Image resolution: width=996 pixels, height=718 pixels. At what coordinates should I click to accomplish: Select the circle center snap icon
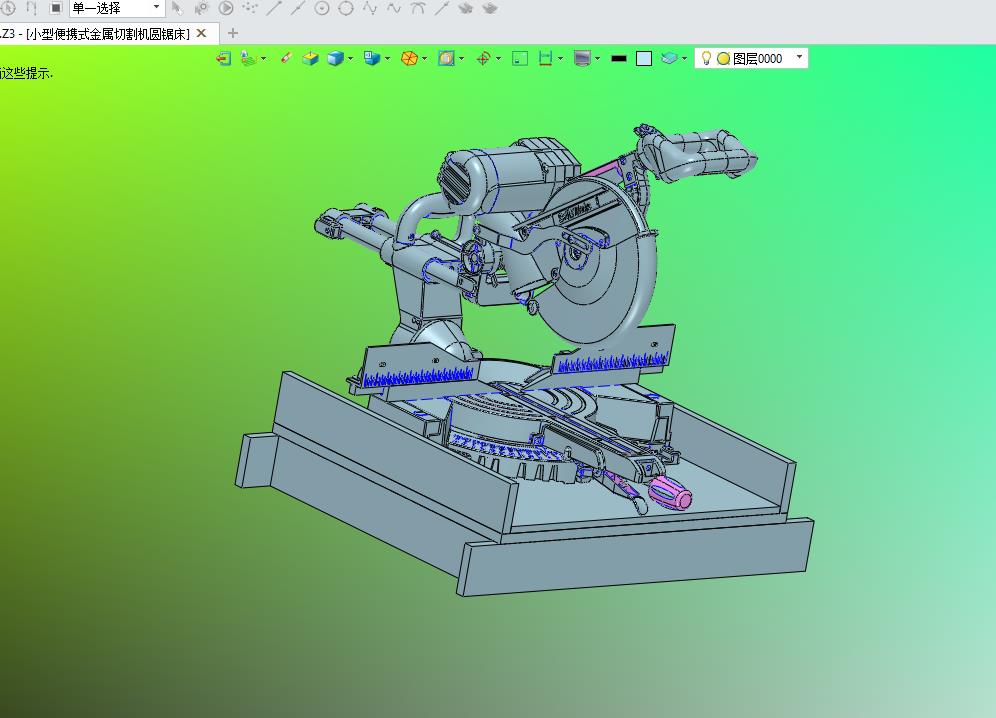(x=321, y=8)
